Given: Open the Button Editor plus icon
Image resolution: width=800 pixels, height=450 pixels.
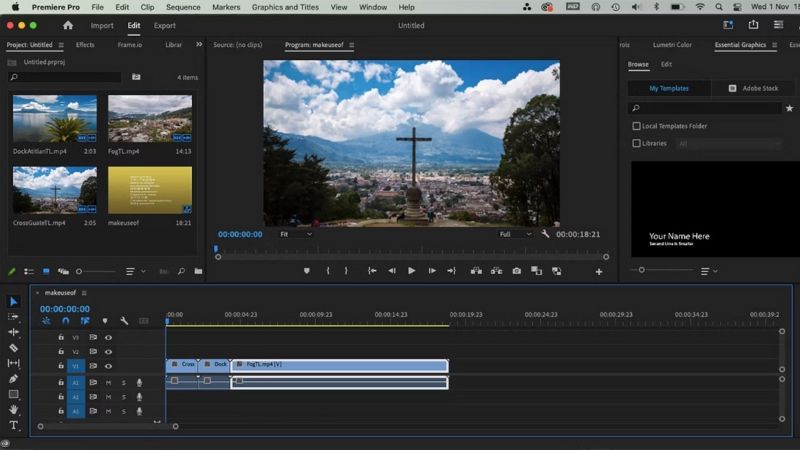Looking at the screenshot, I should point(599,272).
